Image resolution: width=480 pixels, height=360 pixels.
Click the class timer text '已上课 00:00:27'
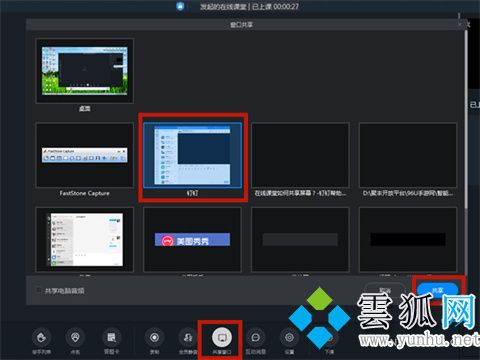(275, 6)
